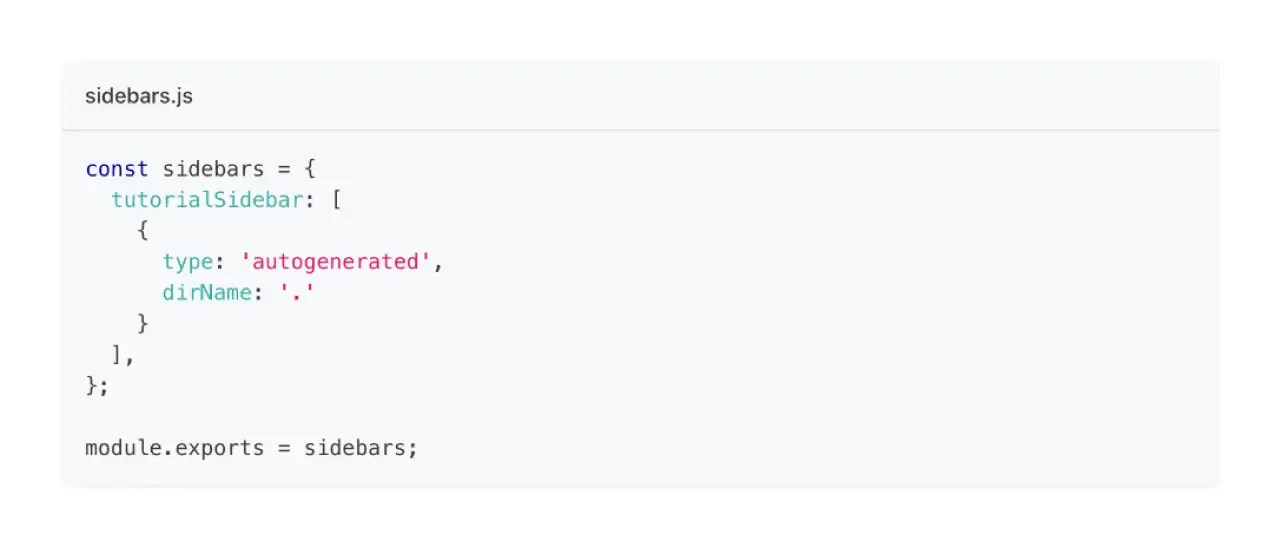The width and height of the screenshot is (1280, 552).
Task: Click the tutorialSidebar property key
Action: point(207,200)
